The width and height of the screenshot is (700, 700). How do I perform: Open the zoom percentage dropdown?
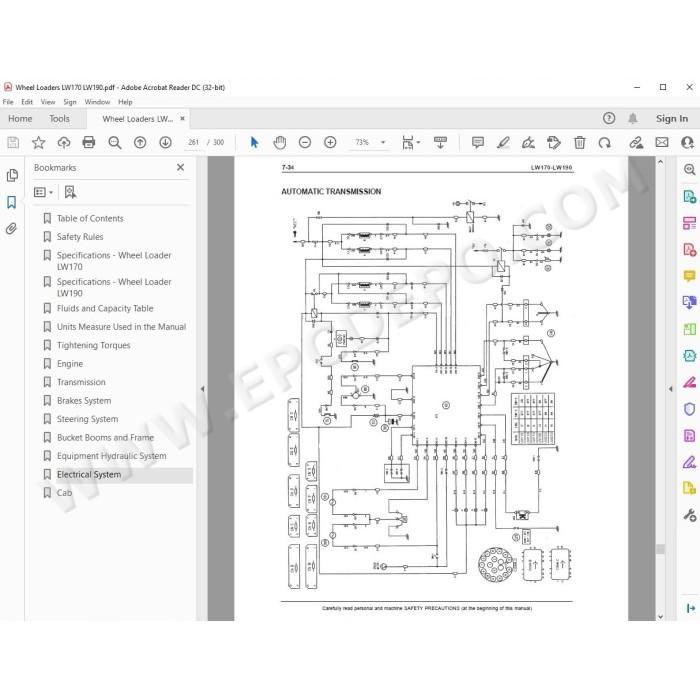383,142
